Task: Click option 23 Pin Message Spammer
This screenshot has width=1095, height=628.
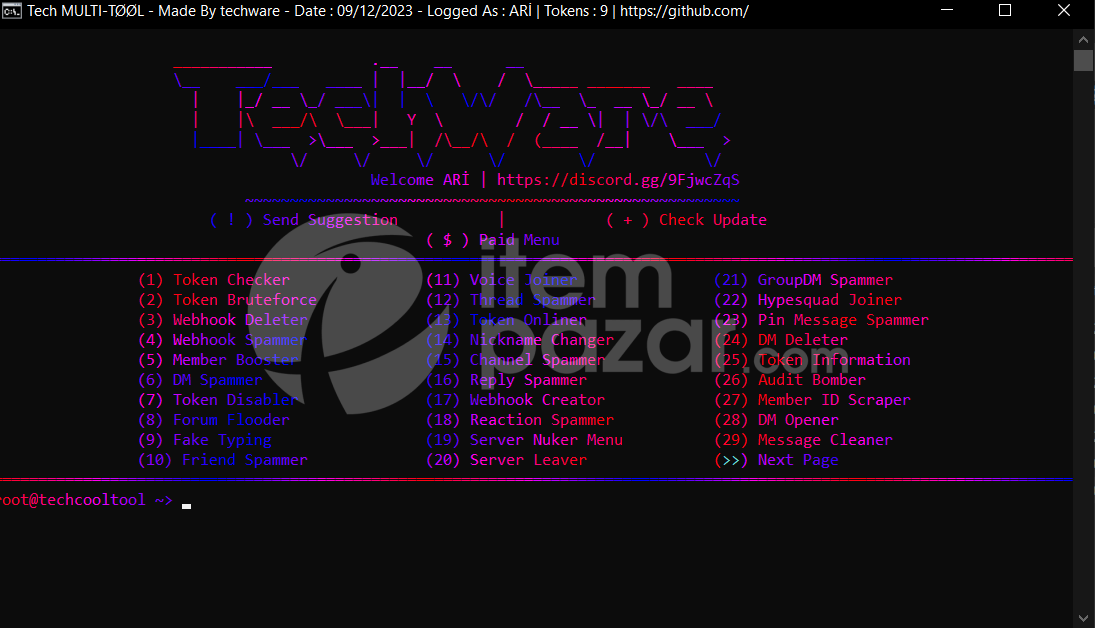Action: 821,320
